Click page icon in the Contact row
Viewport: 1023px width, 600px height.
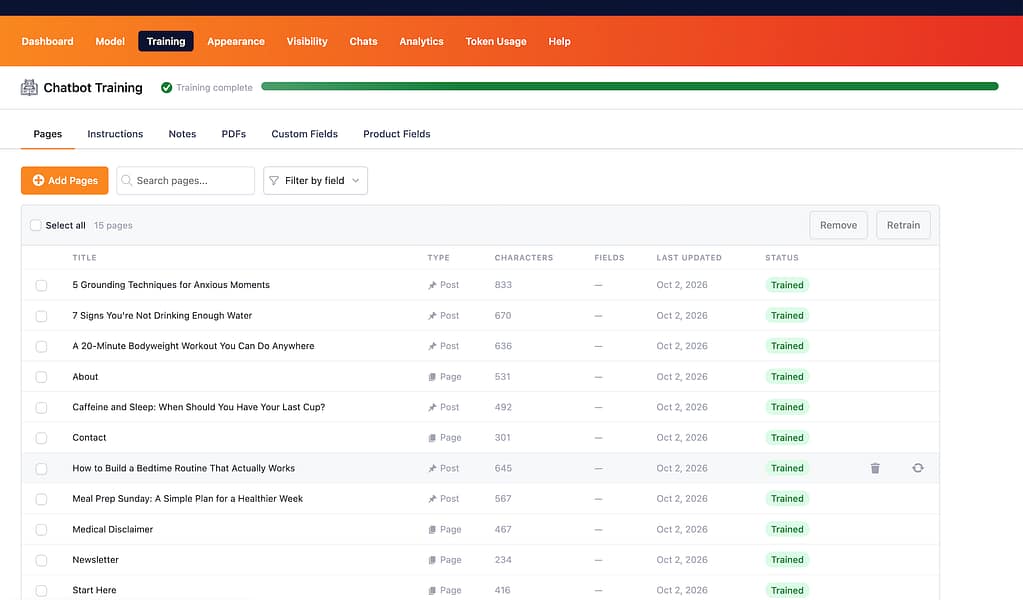(x=432, y=438)
